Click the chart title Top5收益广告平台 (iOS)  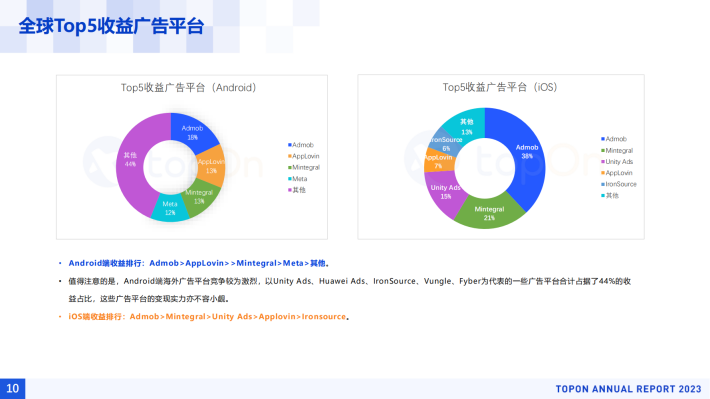pos(500,87)
